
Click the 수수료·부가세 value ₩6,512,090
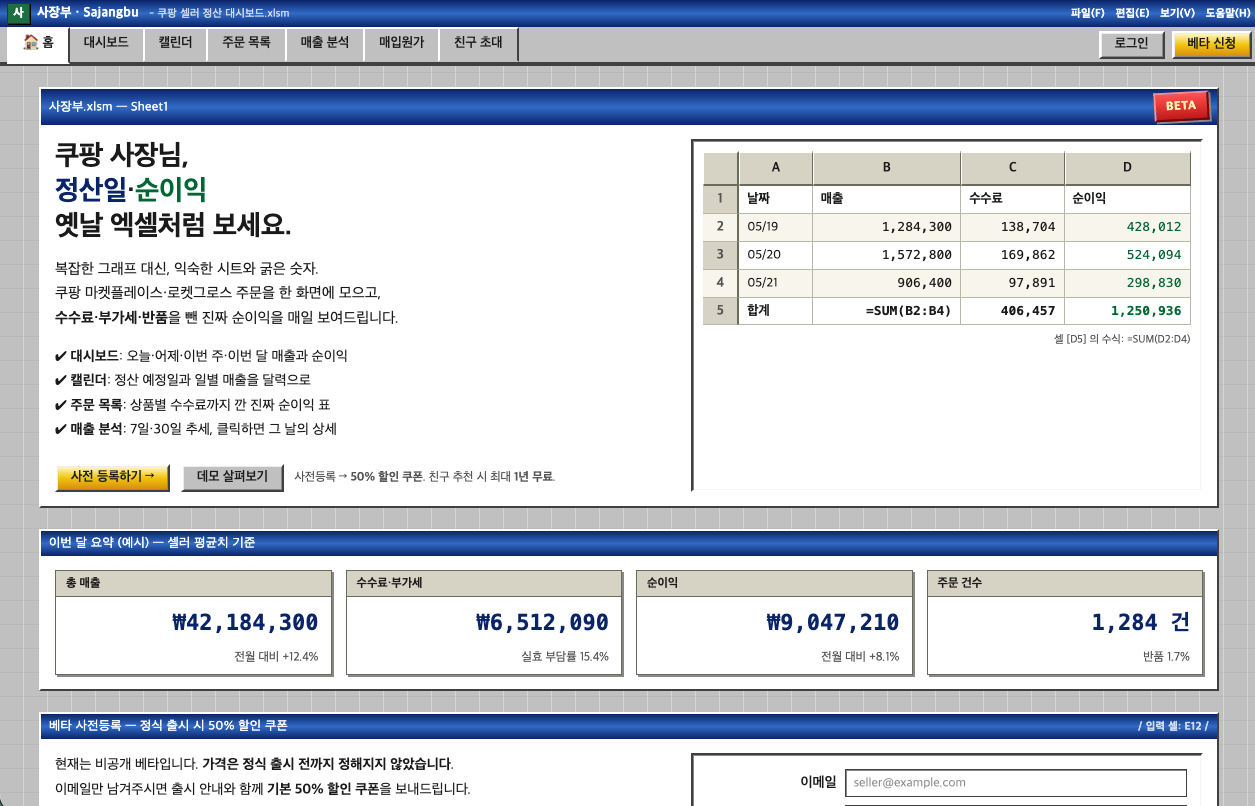click(x=542, y=622)
